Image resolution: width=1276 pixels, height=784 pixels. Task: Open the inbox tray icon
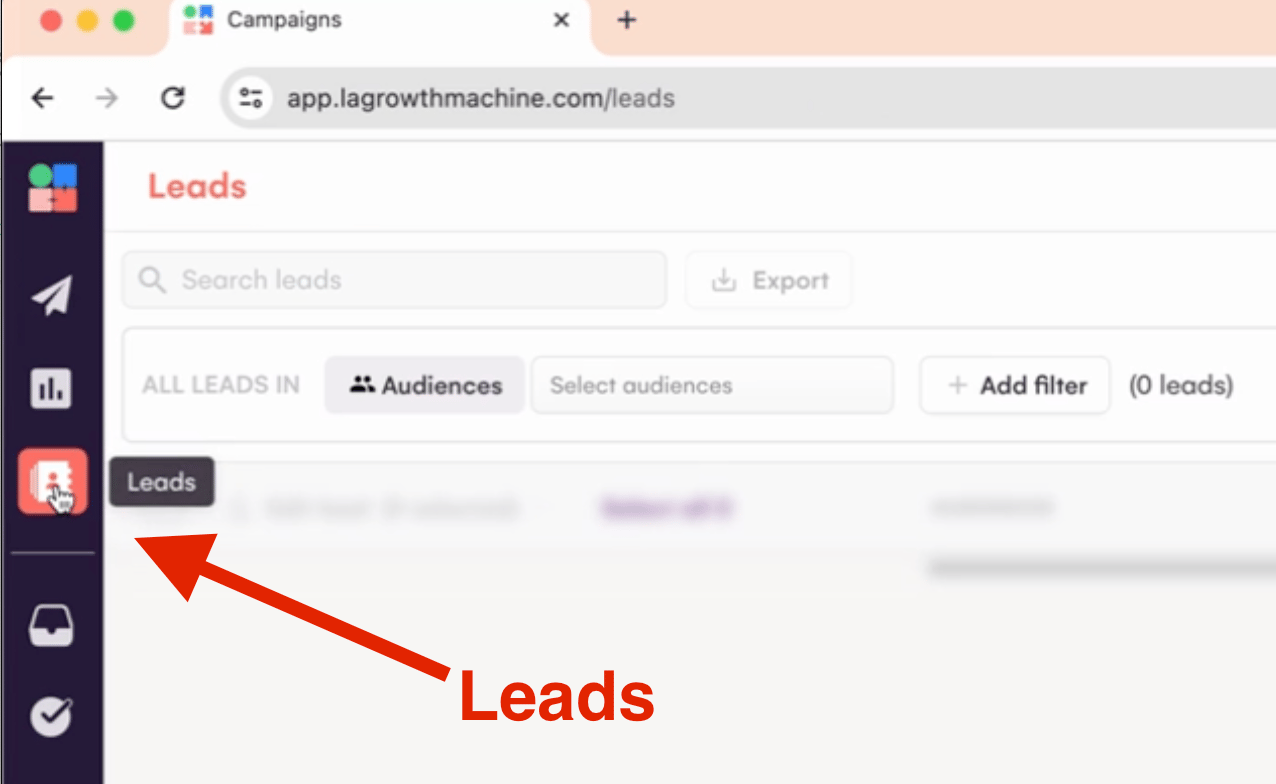[x=51, y=627]
